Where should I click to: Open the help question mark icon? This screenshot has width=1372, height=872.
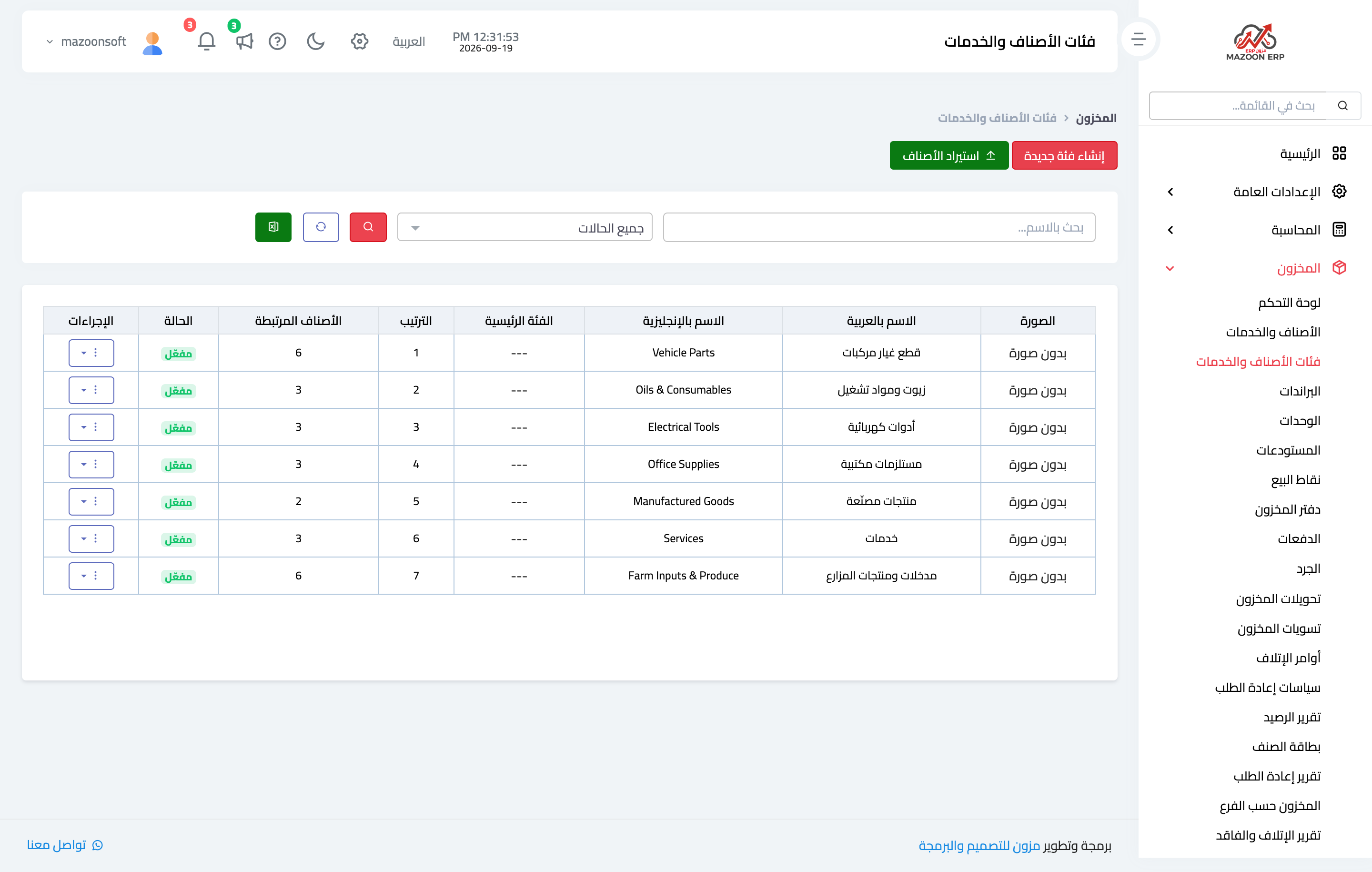coord(277,41)
